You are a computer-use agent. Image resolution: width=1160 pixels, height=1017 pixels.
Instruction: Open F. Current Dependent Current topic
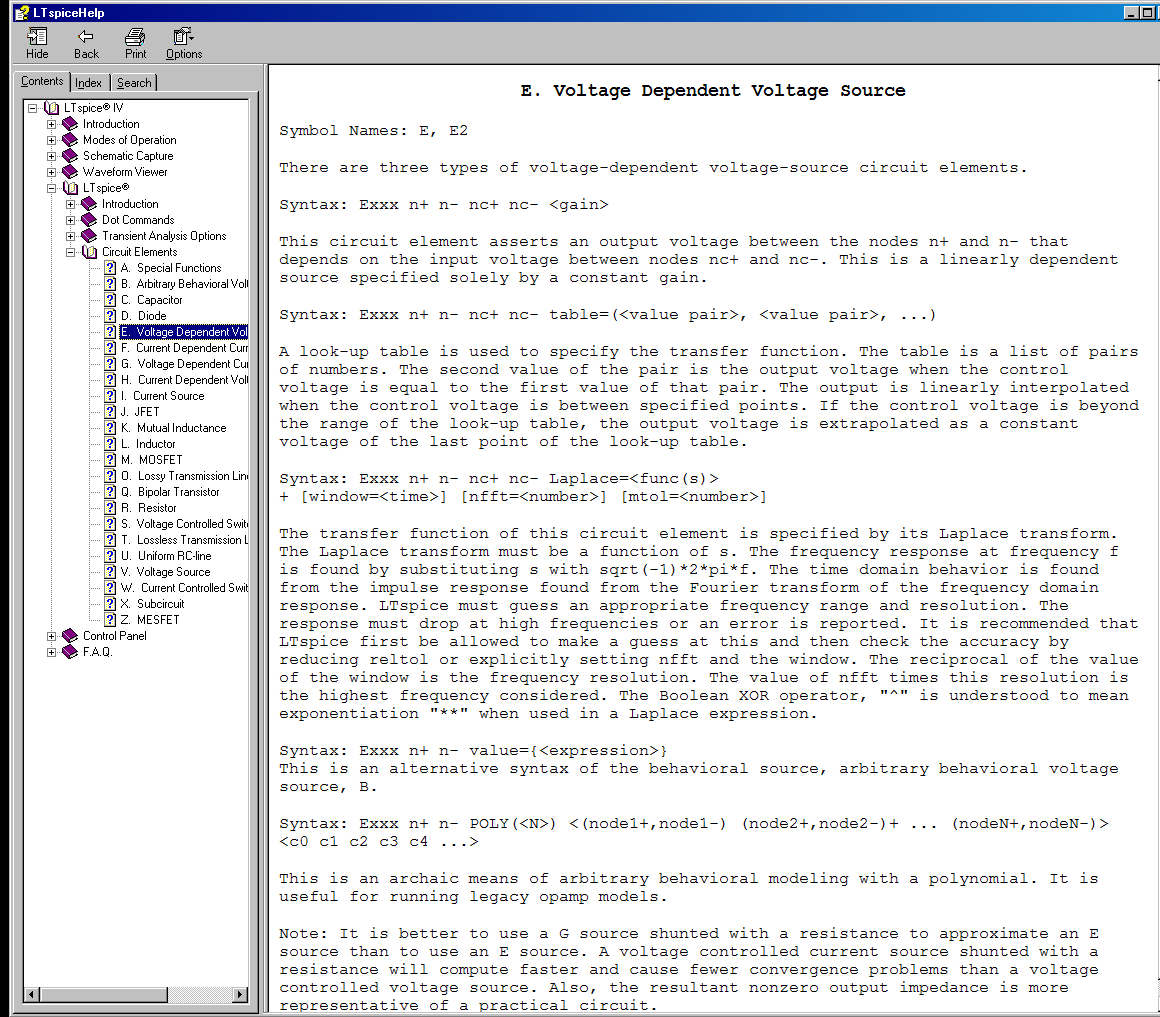[184, 348]
